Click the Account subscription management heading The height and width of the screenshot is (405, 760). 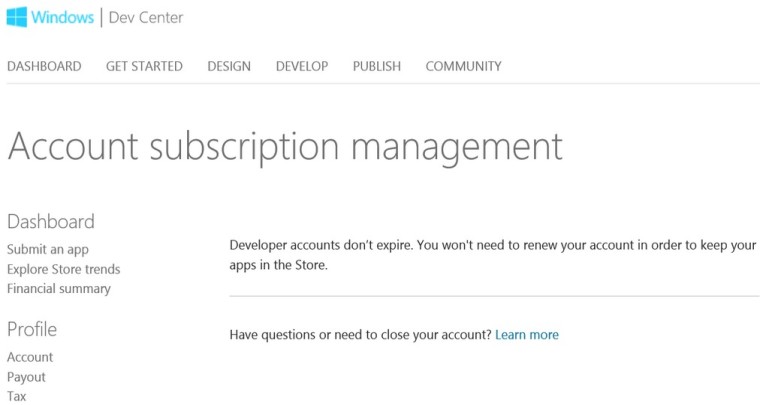pyautogui.click(x=285, y=146)
